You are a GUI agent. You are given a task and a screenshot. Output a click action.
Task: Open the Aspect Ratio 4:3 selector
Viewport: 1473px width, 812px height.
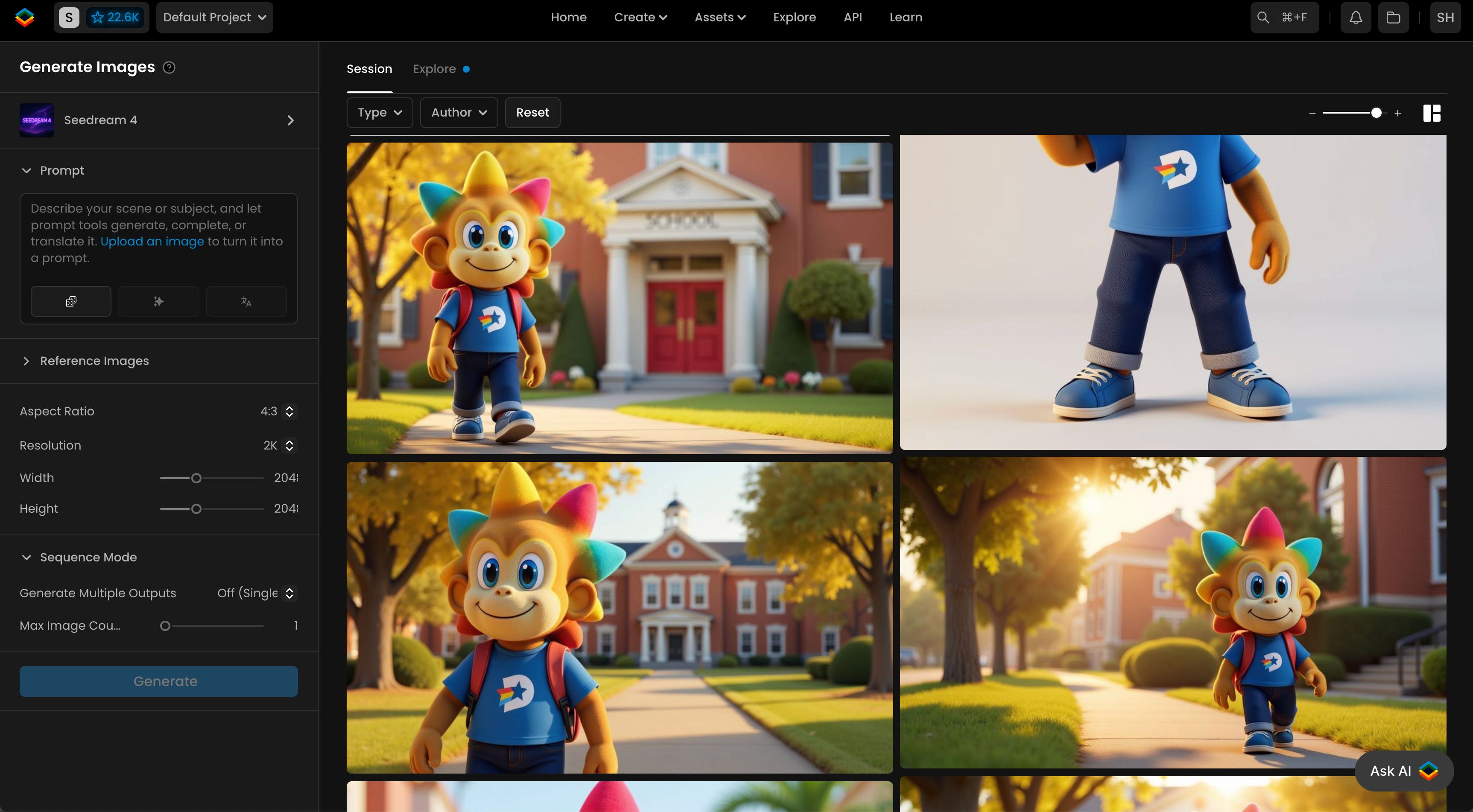[278, 411]
